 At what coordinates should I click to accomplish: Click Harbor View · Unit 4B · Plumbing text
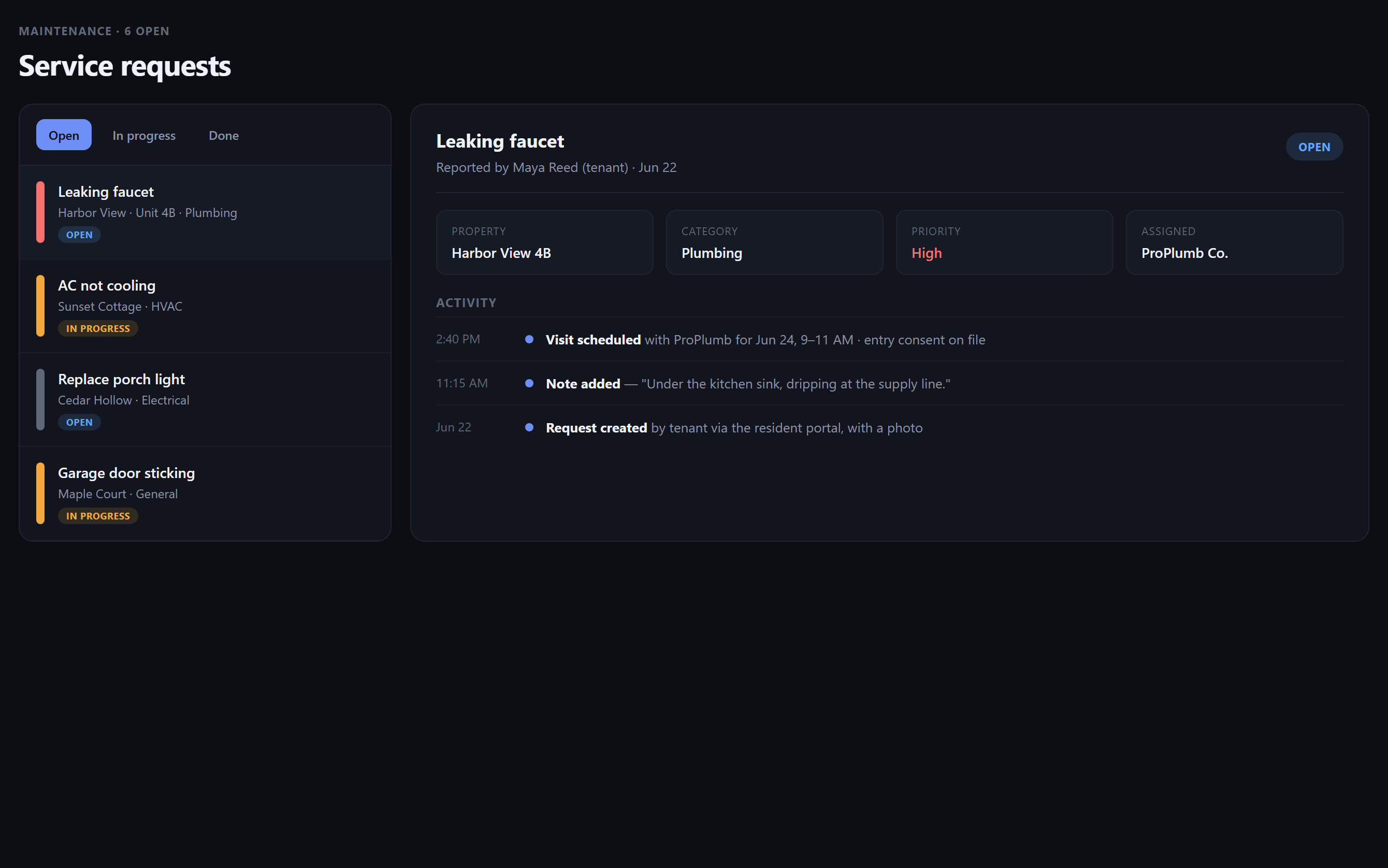click(148, 213)
